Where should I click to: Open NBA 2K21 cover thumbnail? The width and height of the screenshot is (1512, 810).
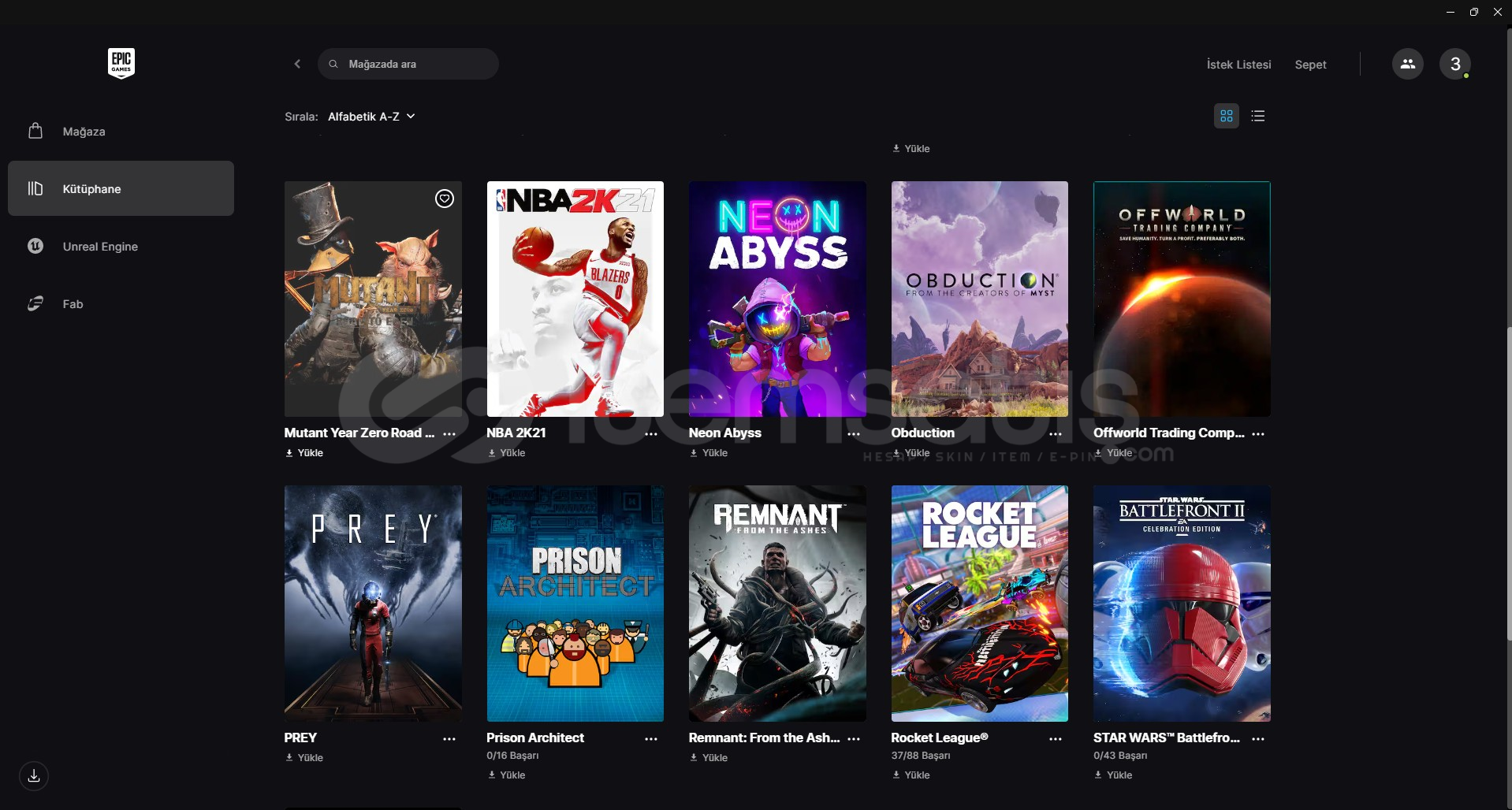click(x=575, y=299)
